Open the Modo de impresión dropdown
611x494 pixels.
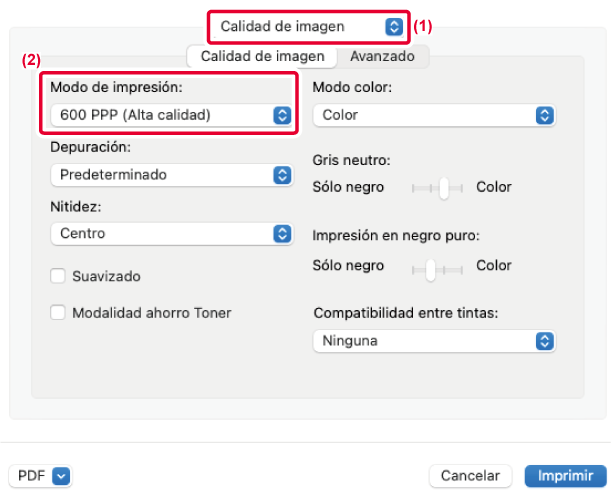[x=162, y=115]
